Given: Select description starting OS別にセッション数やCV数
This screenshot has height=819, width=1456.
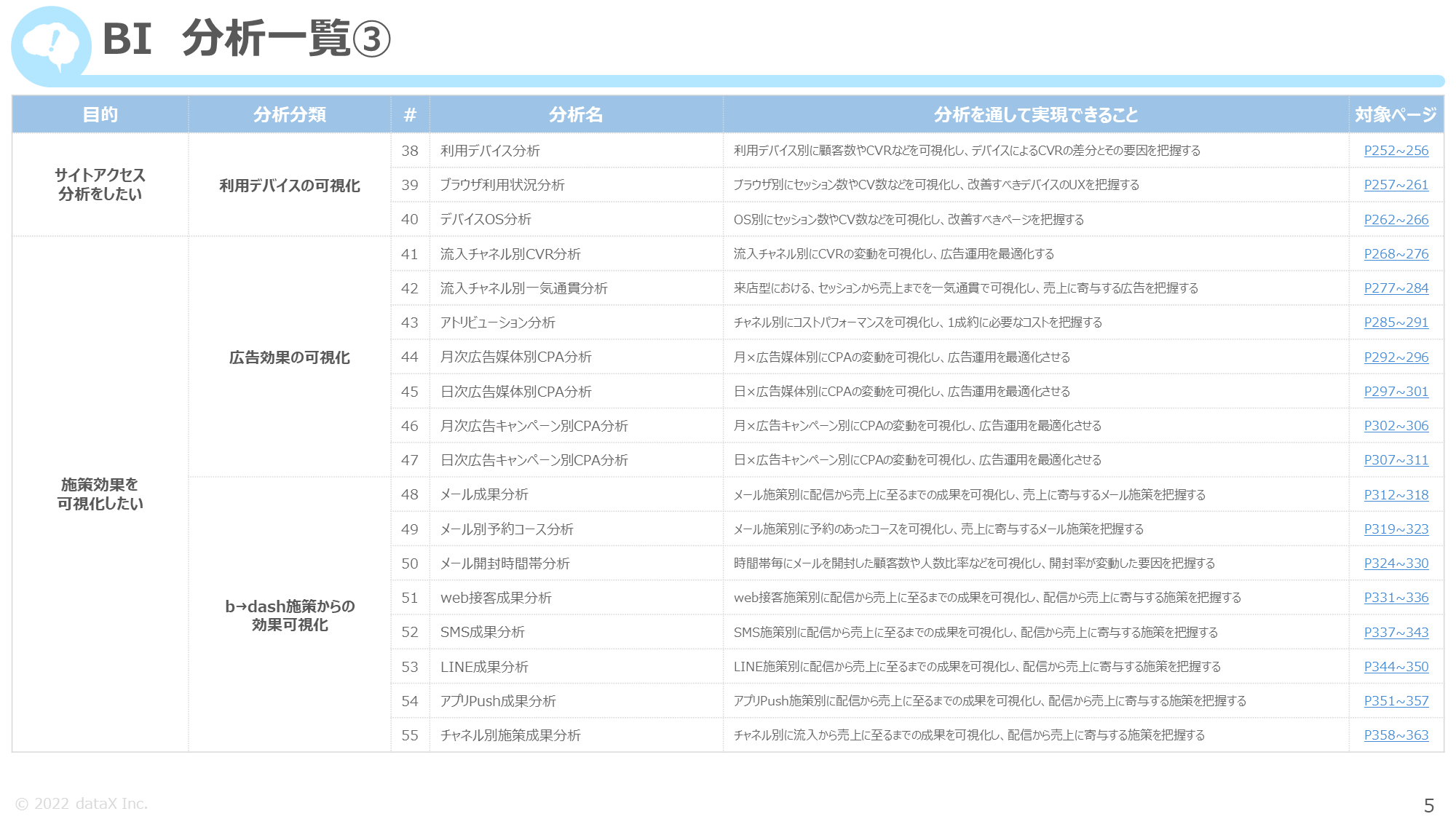Looking at the screenshot, I should [x=909, y=220].
